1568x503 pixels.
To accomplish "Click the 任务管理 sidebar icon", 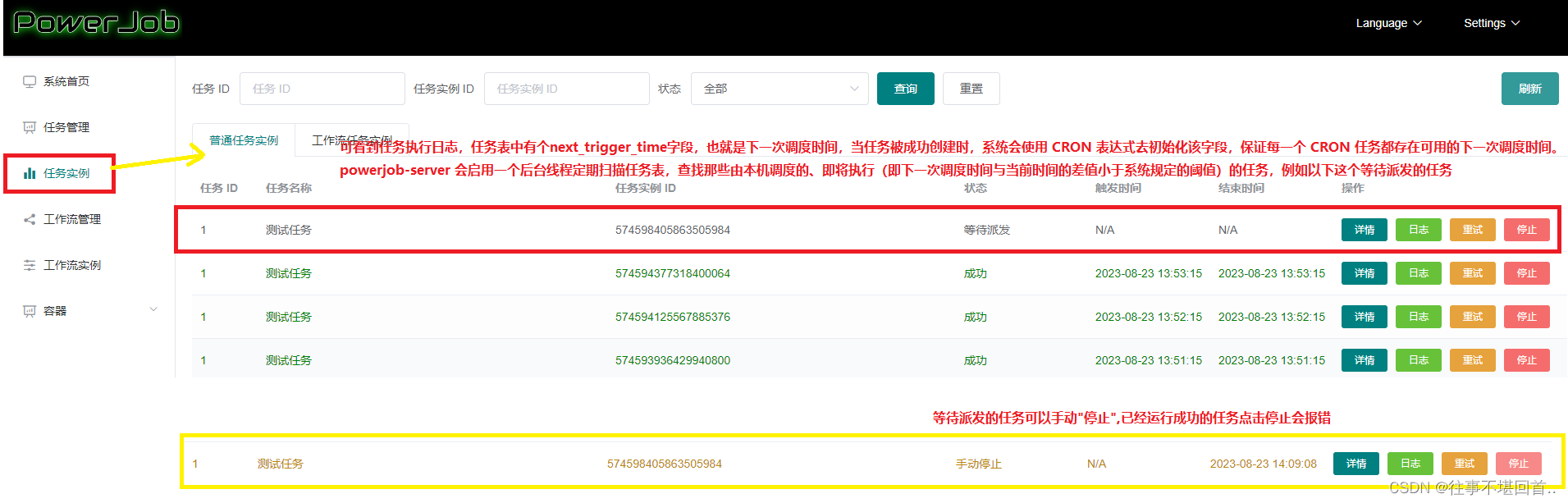I will (x=30, y=127).
